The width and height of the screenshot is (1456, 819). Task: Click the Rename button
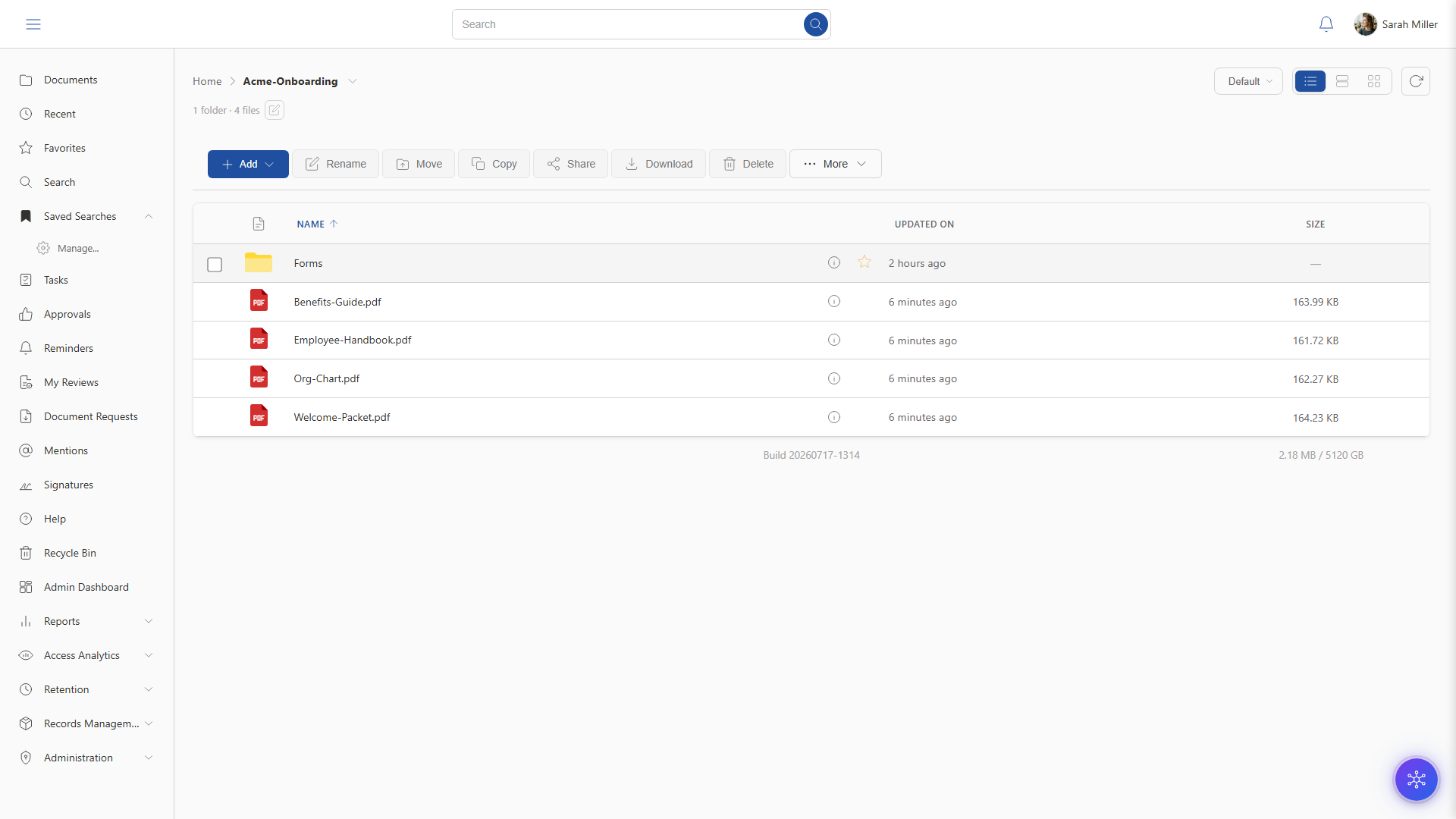coord(335,164)
